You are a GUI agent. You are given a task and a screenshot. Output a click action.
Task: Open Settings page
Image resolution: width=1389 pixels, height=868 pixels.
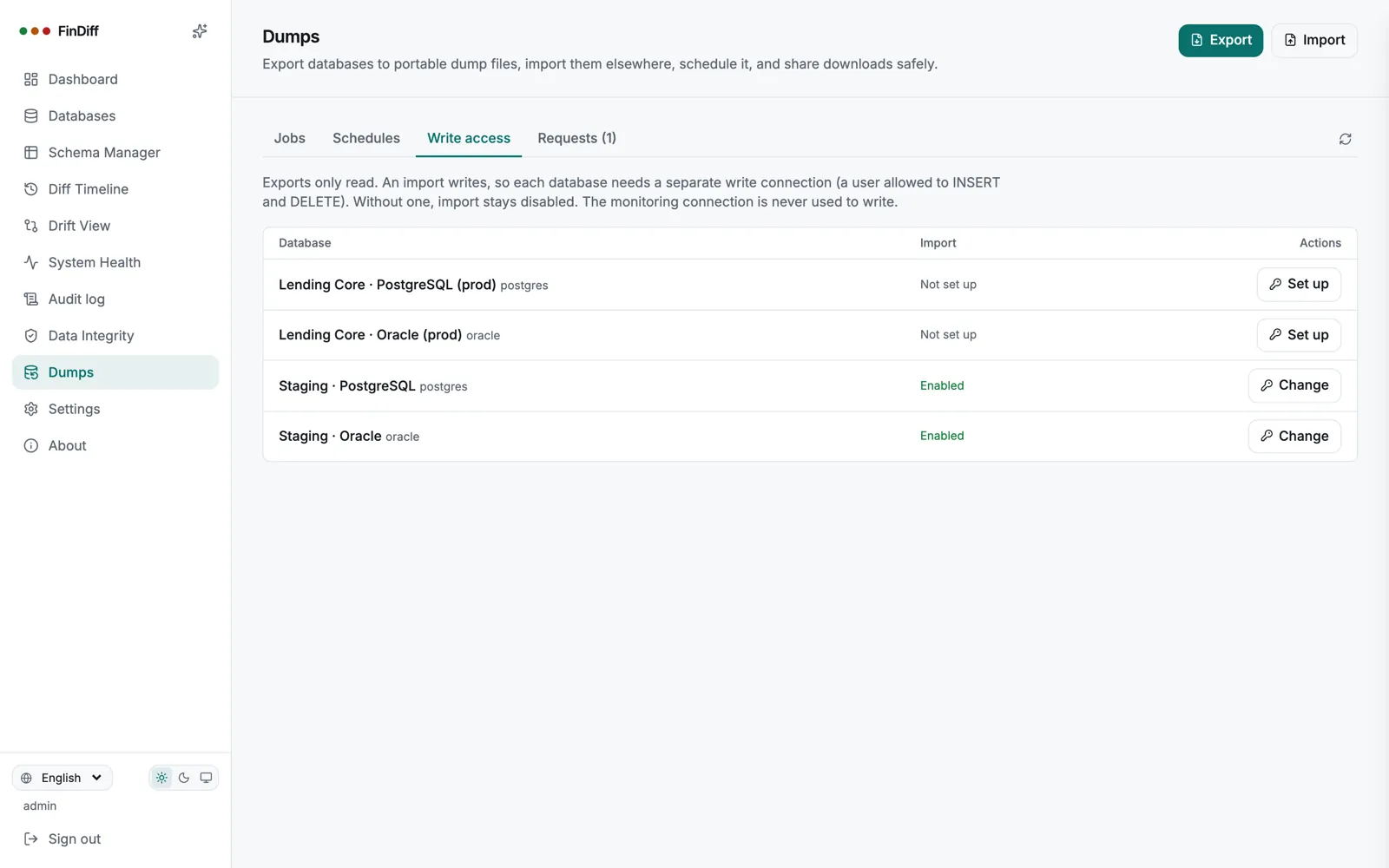pyautogui.click(x=115, y=409)
